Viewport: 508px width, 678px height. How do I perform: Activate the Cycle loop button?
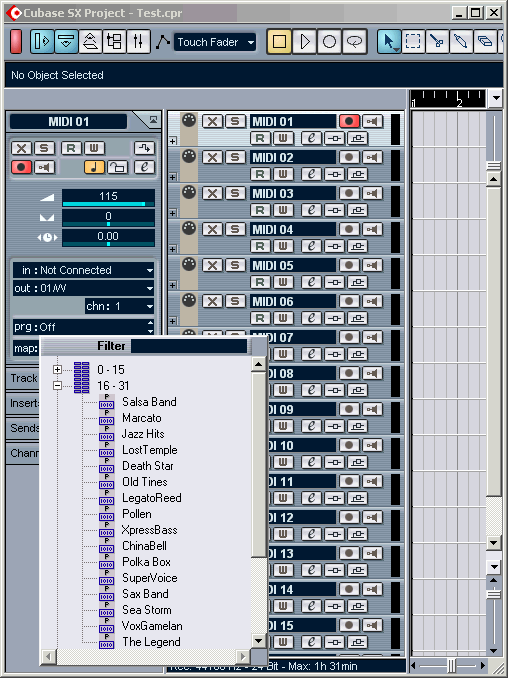click(355, 42)
